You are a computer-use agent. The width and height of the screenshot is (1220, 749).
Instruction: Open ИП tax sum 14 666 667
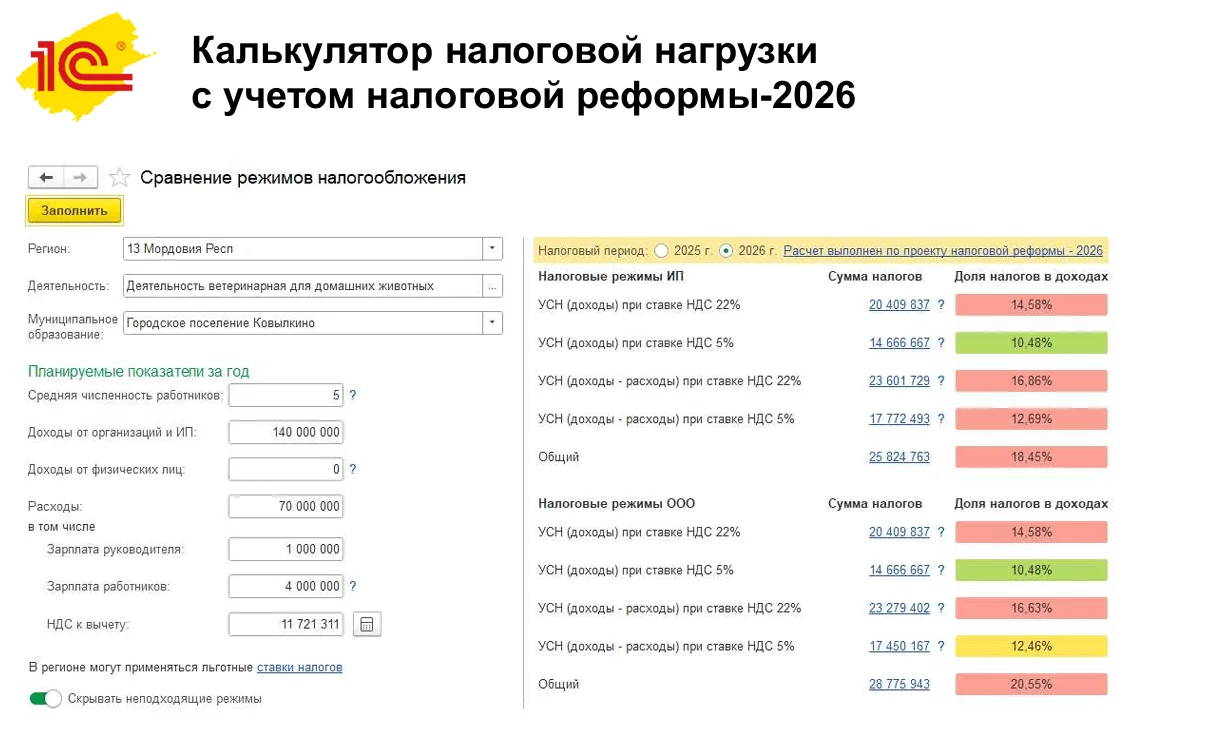coord(899,343)
